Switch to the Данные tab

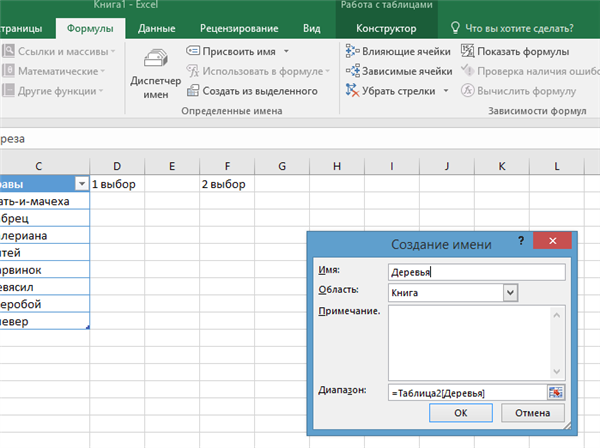[157, 28]
